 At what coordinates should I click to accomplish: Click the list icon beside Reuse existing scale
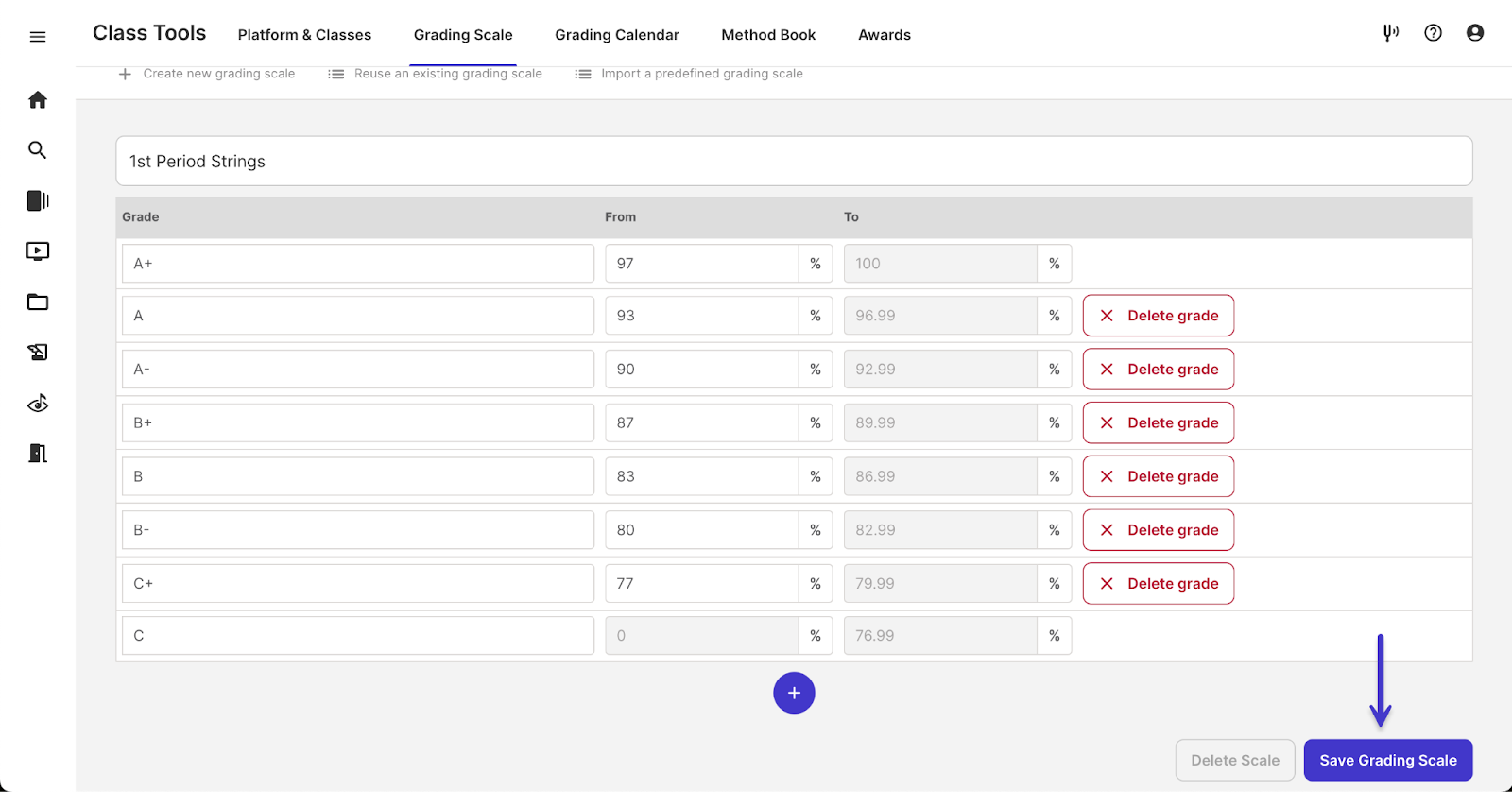pyautogui.click(x=335, y=74)
